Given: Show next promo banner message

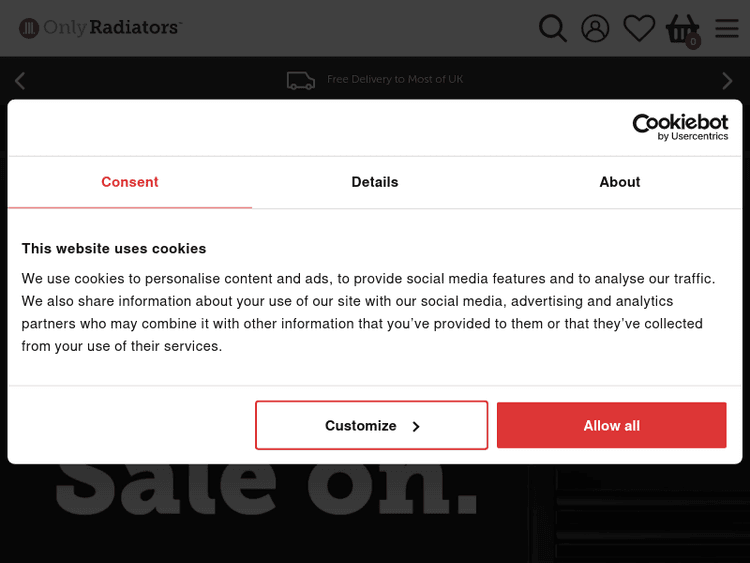Looking at the screenshot, I should [727, 81].
